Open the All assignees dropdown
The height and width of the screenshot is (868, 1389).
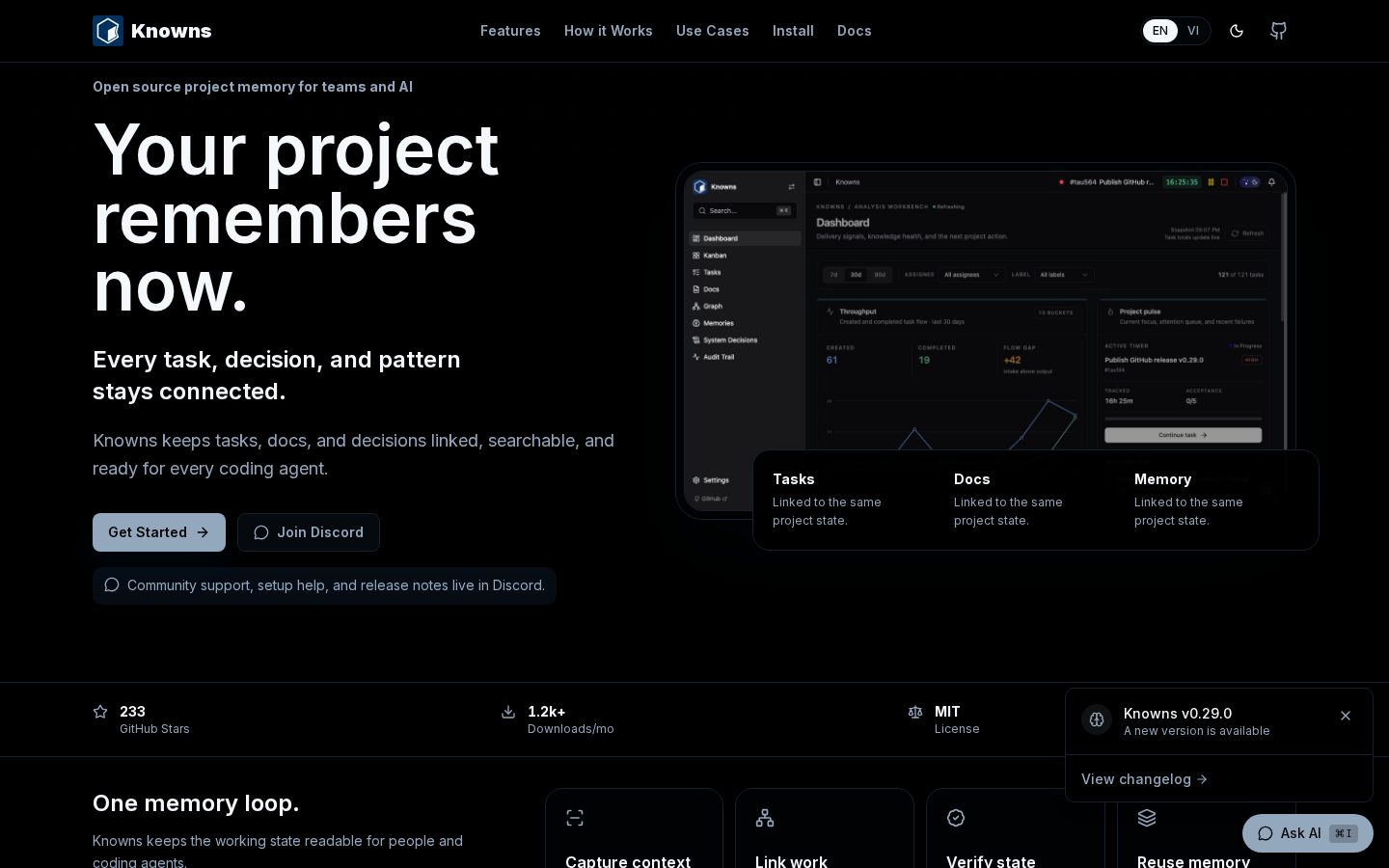972,275
